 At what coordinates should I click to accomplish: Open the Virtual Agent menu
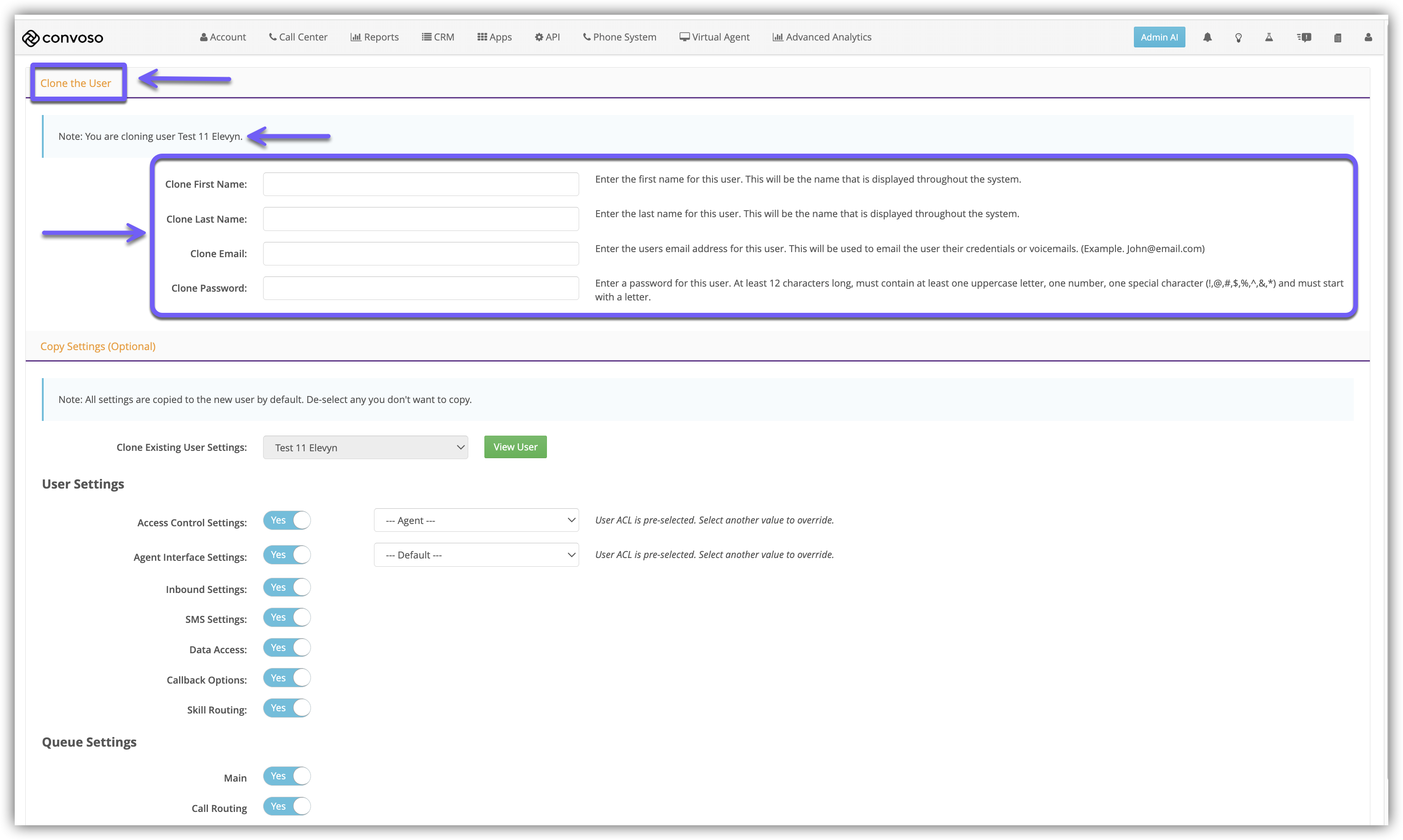(x=714, y=37)
